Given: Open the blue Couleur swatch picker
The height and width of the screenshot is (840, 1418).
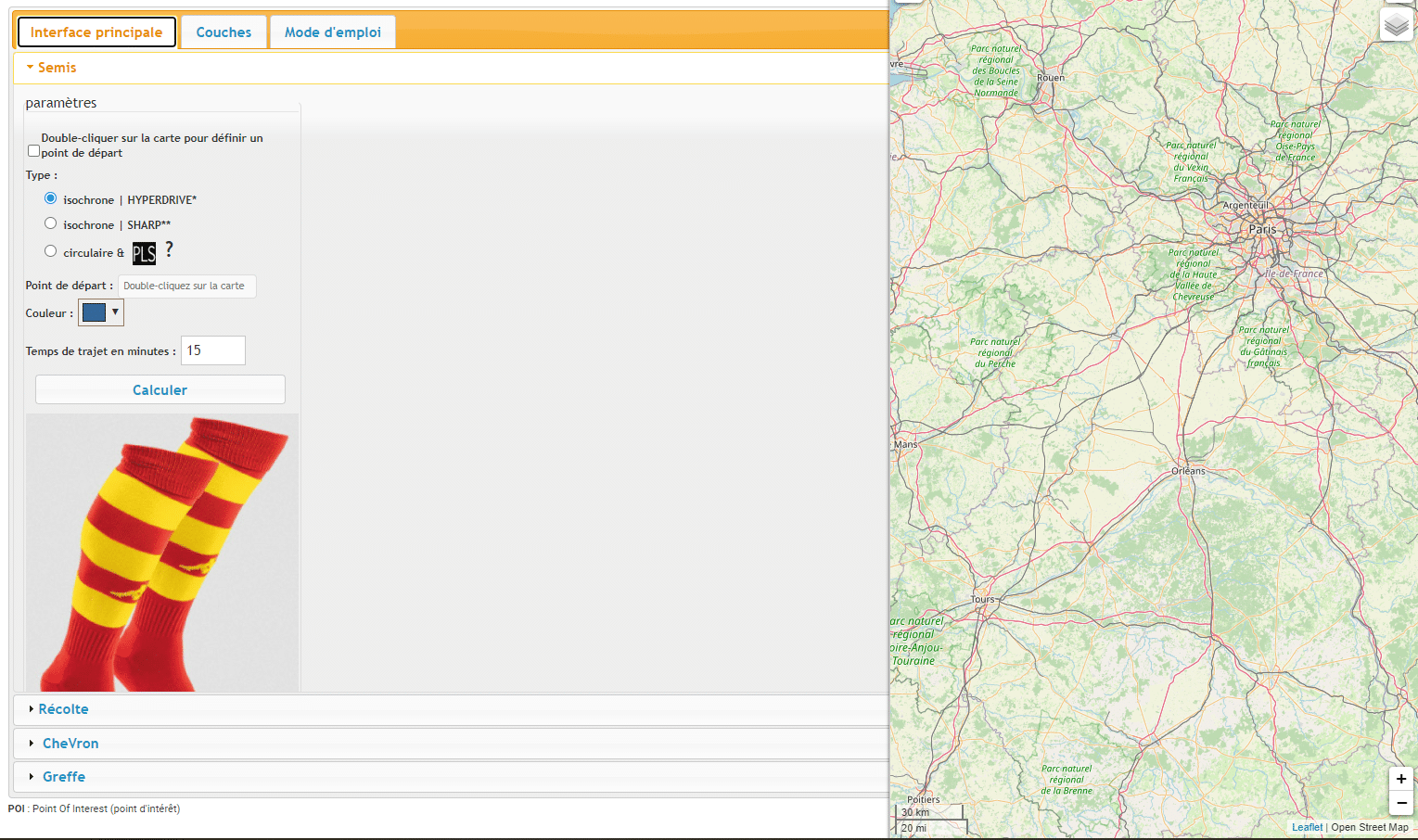Looking at the screenshot, I should (x=100, y=313).
